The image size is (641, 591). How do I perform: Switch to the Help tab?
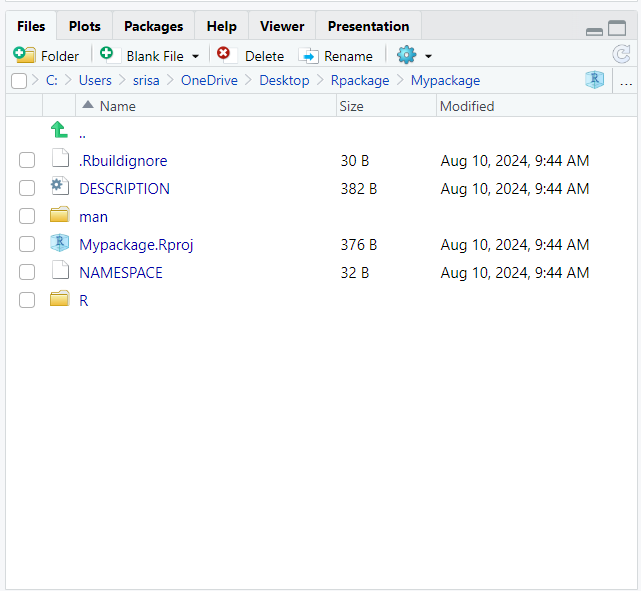[222, 26]
